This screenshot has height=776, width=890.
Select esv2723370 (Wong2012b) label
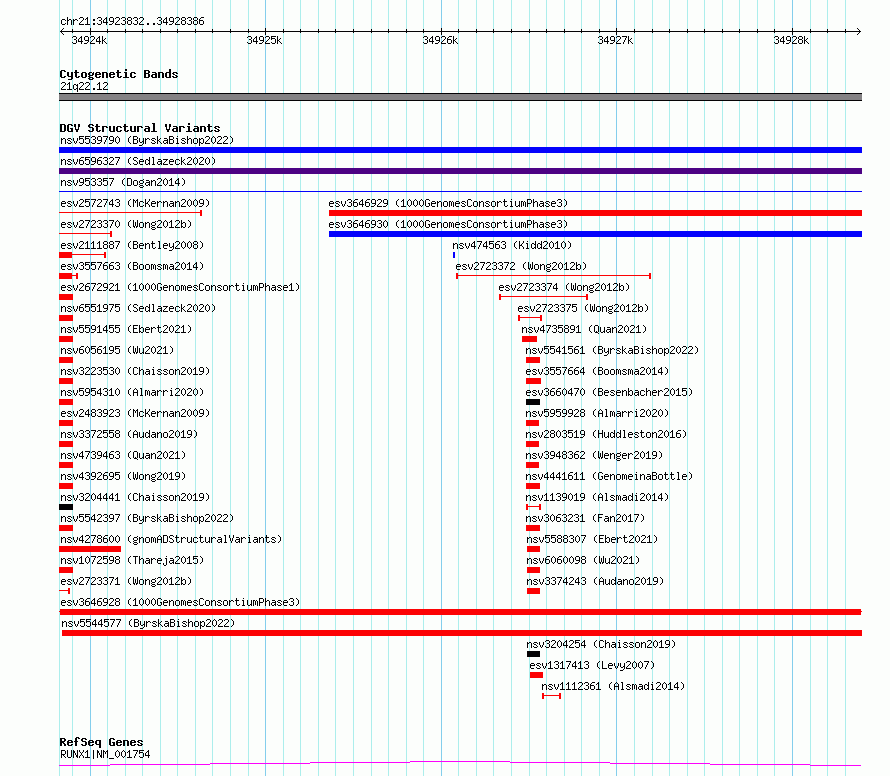click(x=126, y=224)
